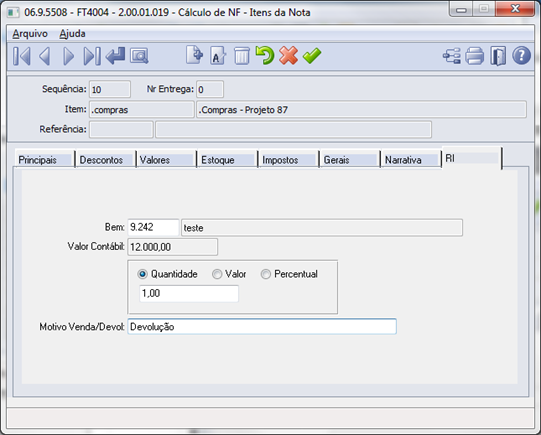This screenshot has width=541, height=435.
Task: Switch to the Principais tab
Action: coord(44,160)
